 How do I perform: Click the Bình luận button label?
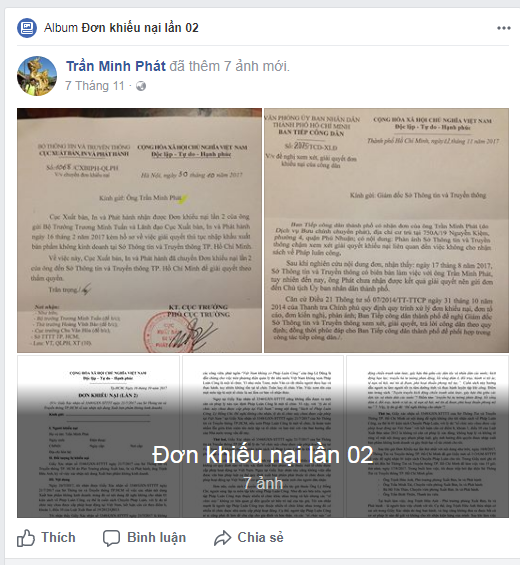(x=157, y=538)
